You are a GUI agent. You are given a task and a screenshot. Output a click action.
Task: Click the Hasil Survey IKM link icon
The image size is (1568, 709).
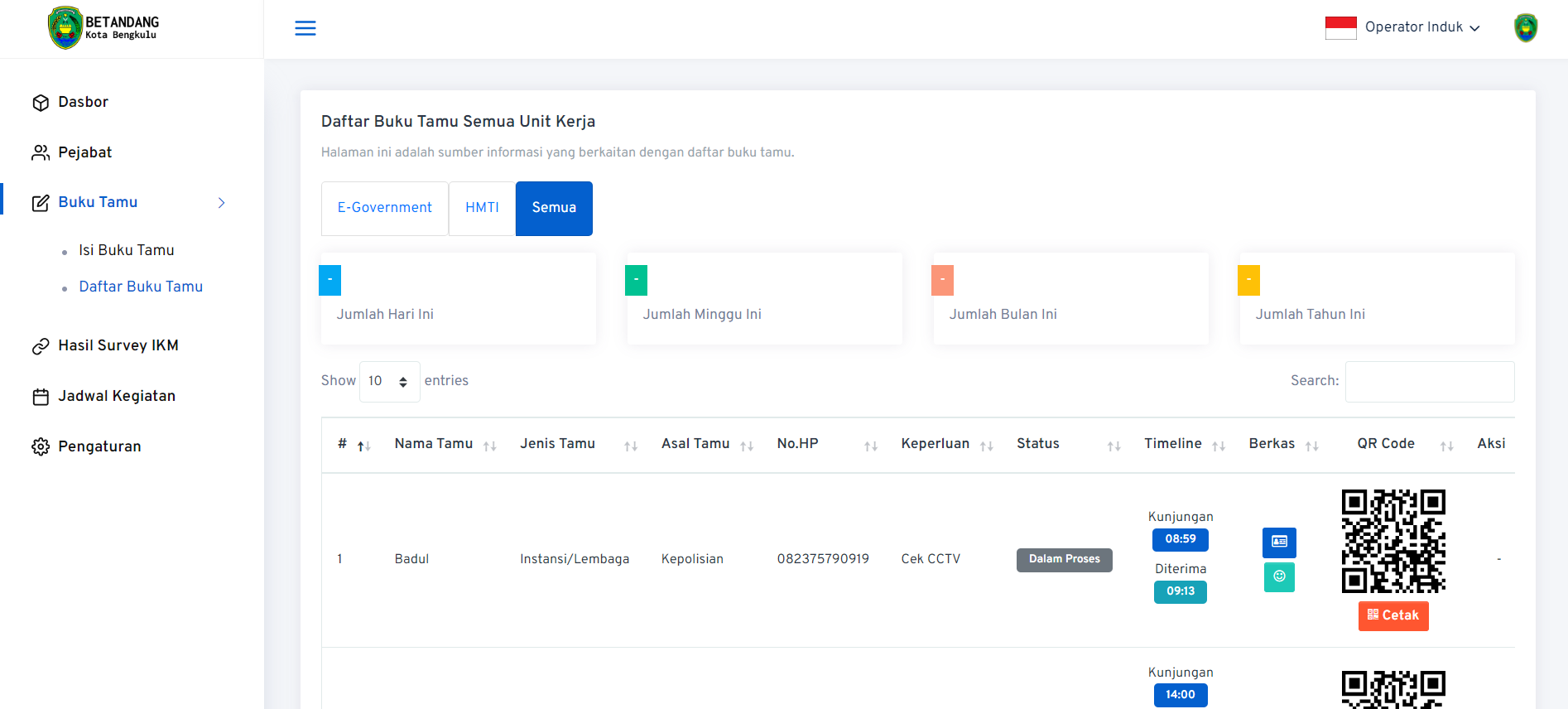(41, 346)
